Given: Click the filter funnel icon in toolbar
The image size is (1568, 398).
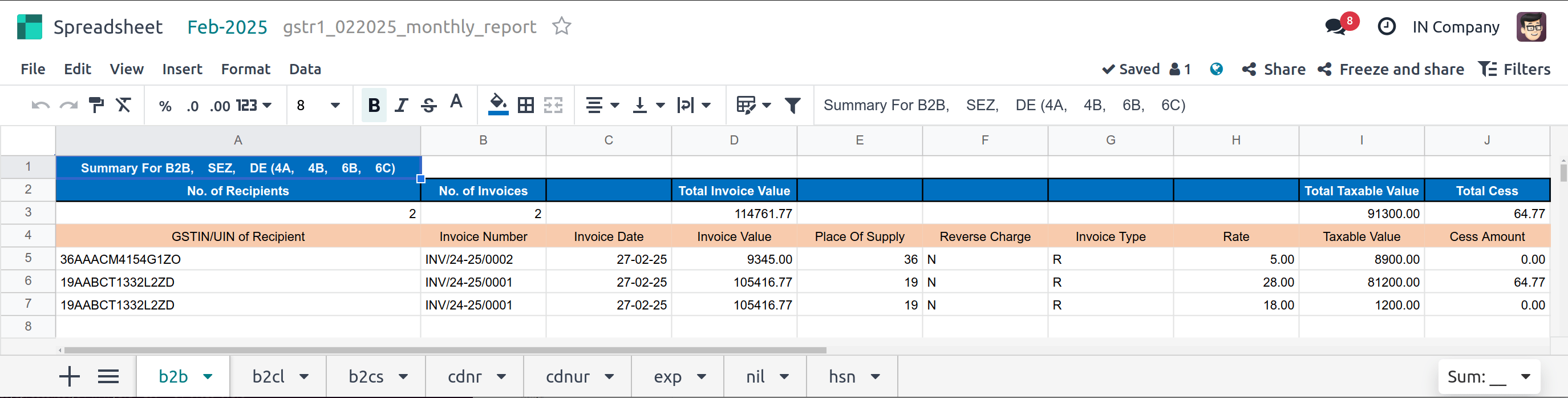Looking at the screenshot, I should click(x=792, y=106).
